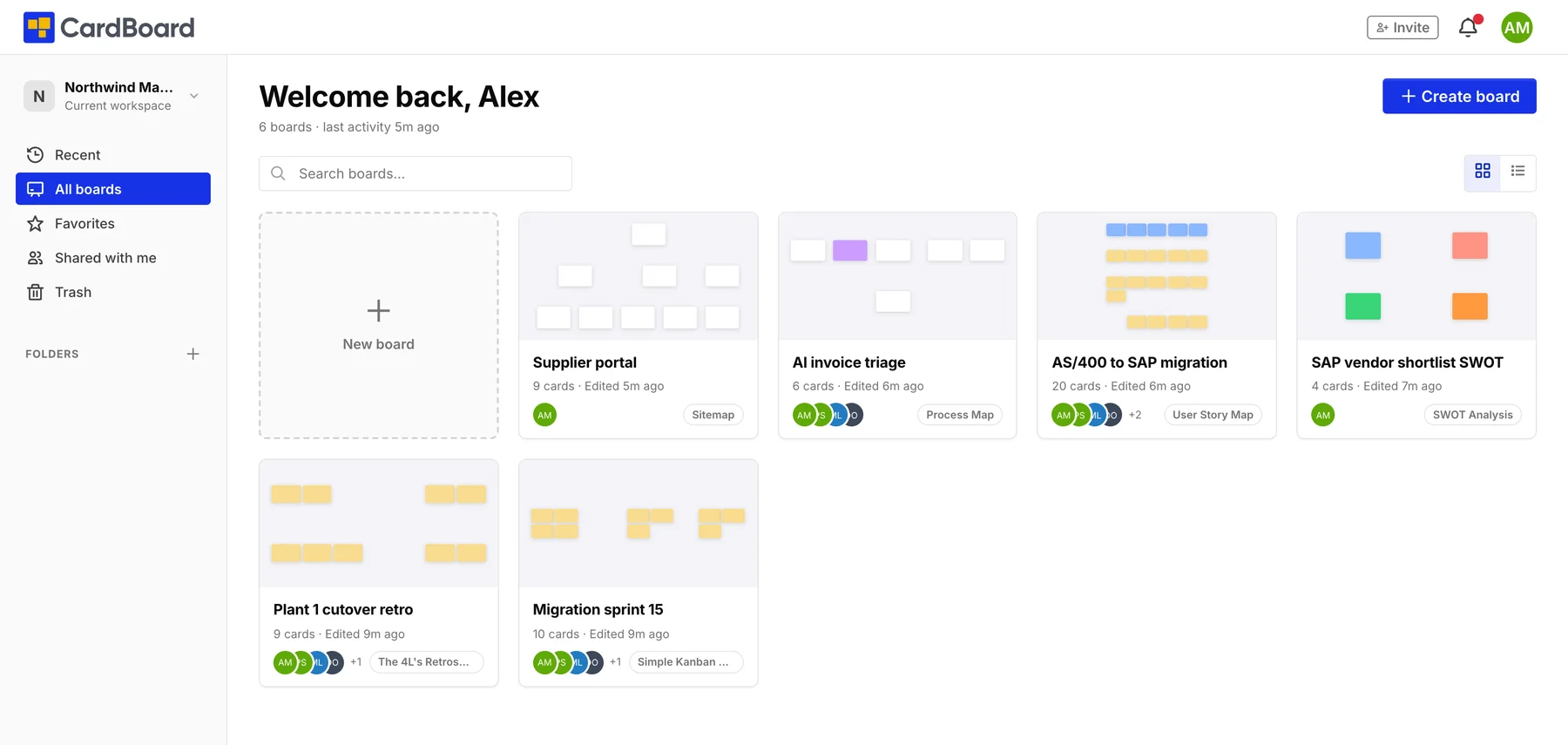This screenshot has width=1568, height=745.
Task: Open the Supplier portal board thumbnail
Action: pyautogui.click(x=639, y=276)
